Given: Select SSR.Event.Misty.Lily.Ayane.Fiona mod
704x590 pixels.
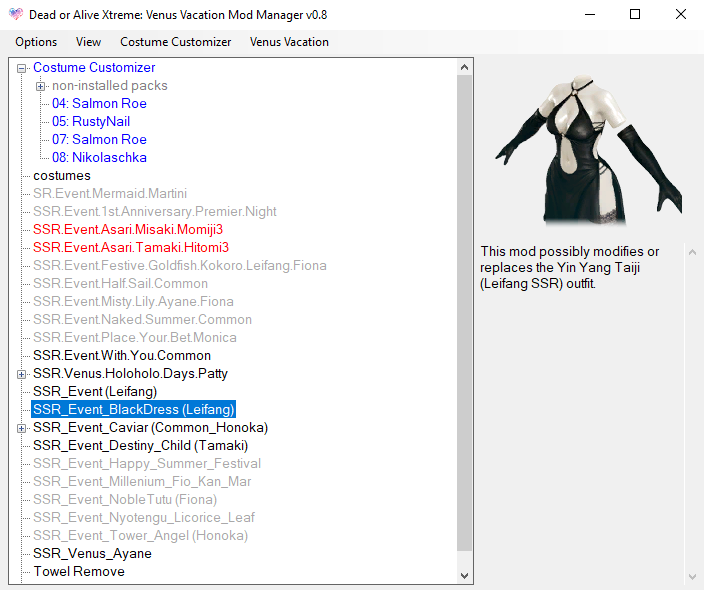Looking at the screenshot, I should pos(133,301).
